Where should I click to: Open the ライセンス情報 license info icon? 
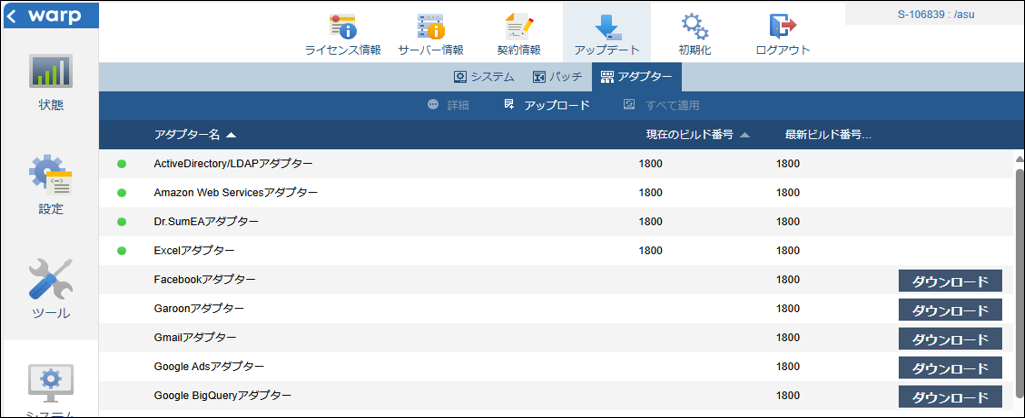pos(343,27)
